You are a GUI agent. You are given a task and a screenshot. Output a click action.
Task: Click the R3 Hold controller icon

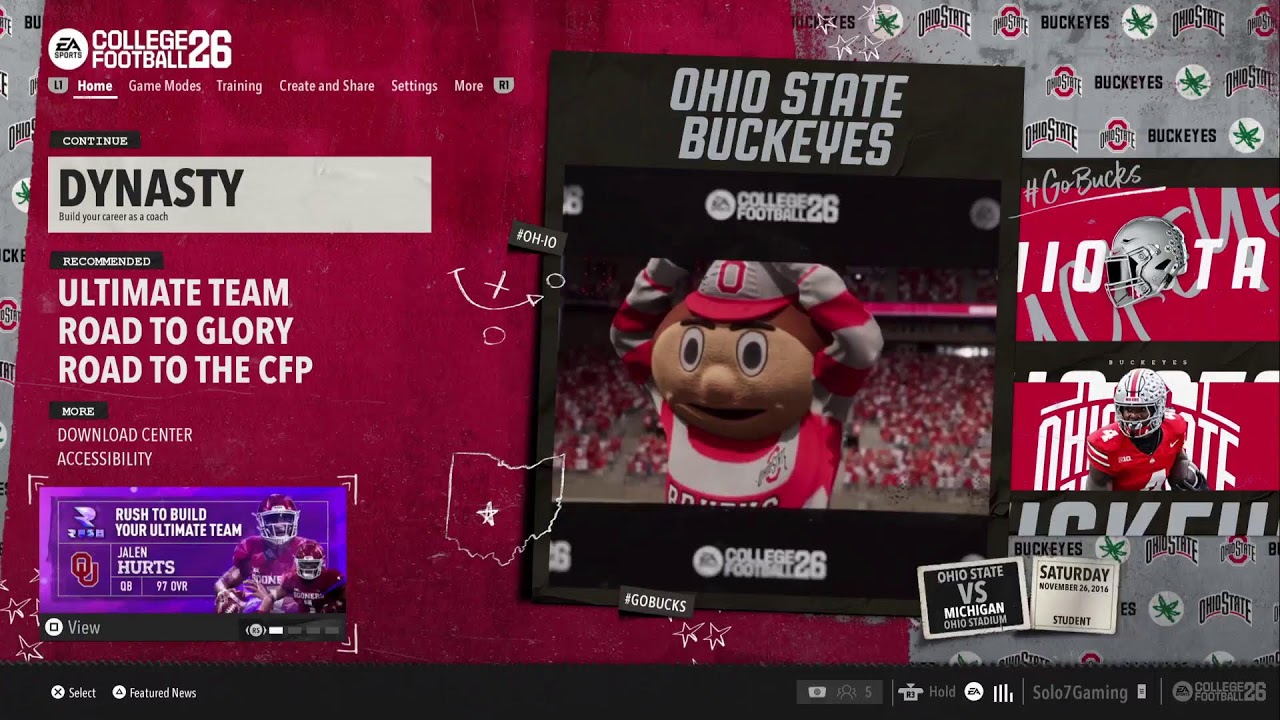pyautogui.click(x=909, y=692)
